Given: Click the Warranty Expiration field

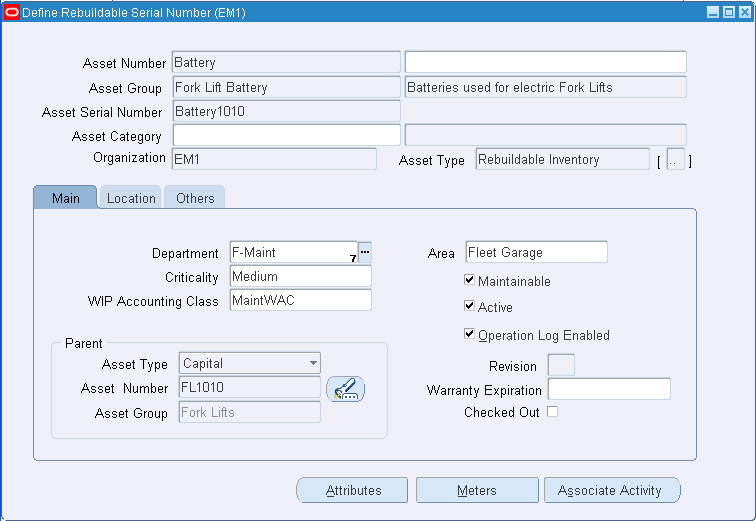Looking at the screenshot, I should tap(609, 389).
